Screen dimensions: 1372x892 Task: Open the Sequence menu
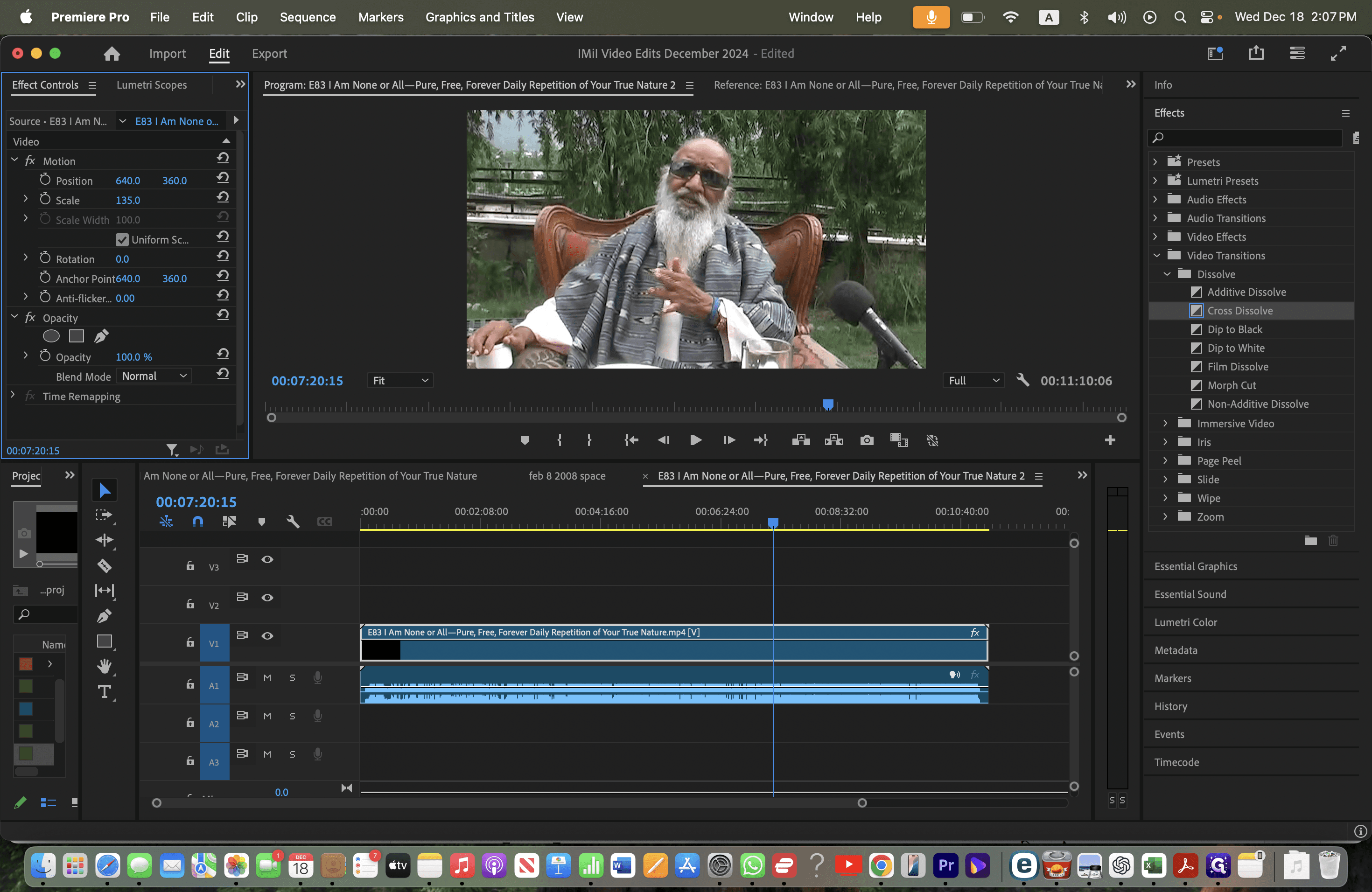point(308,17)
